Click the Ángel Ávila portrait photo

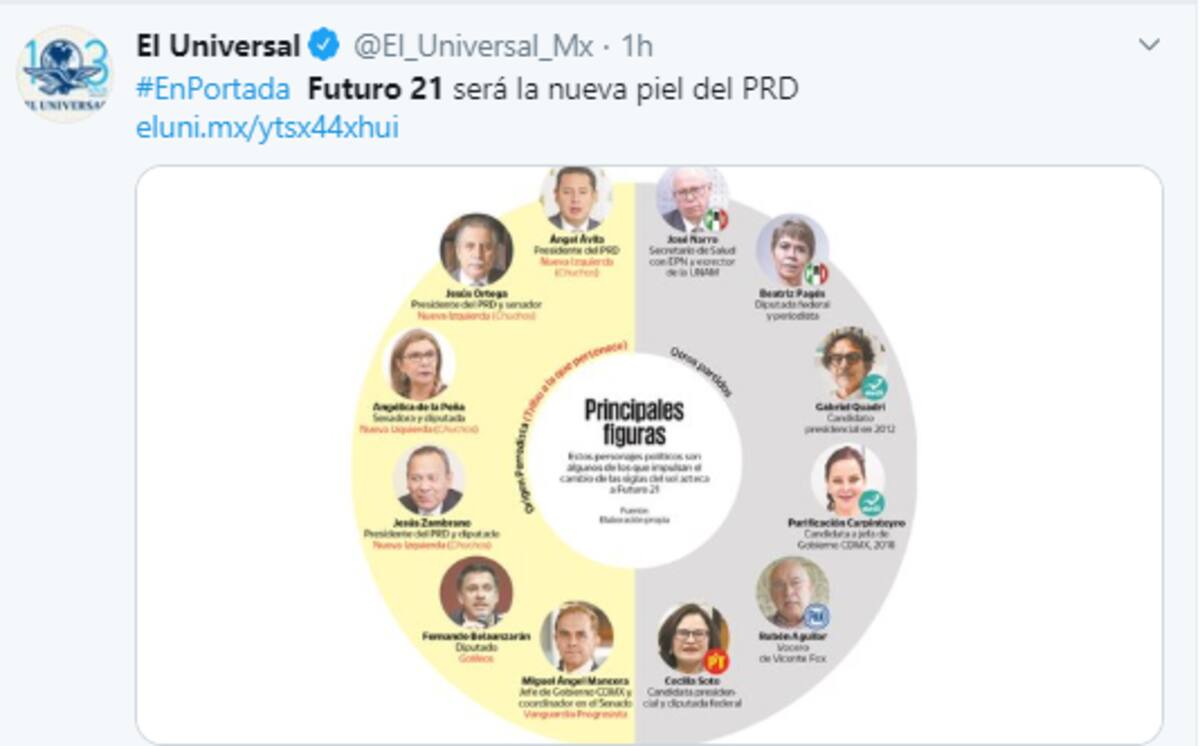tap(576, 197)
